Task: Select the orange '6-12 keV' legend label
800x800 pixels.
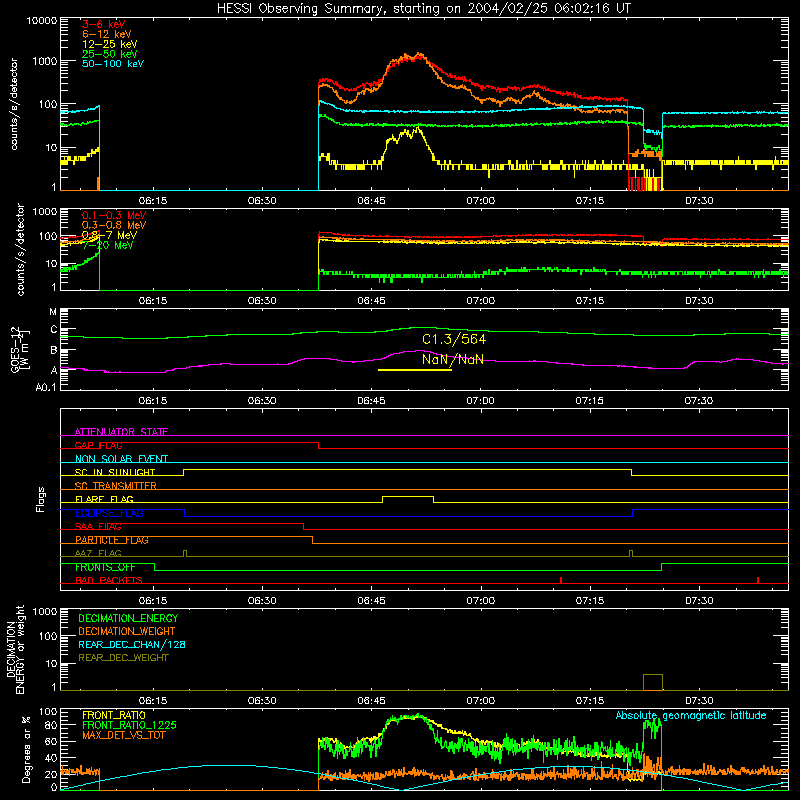Action: pyautogui.click(x=107, y=34)
